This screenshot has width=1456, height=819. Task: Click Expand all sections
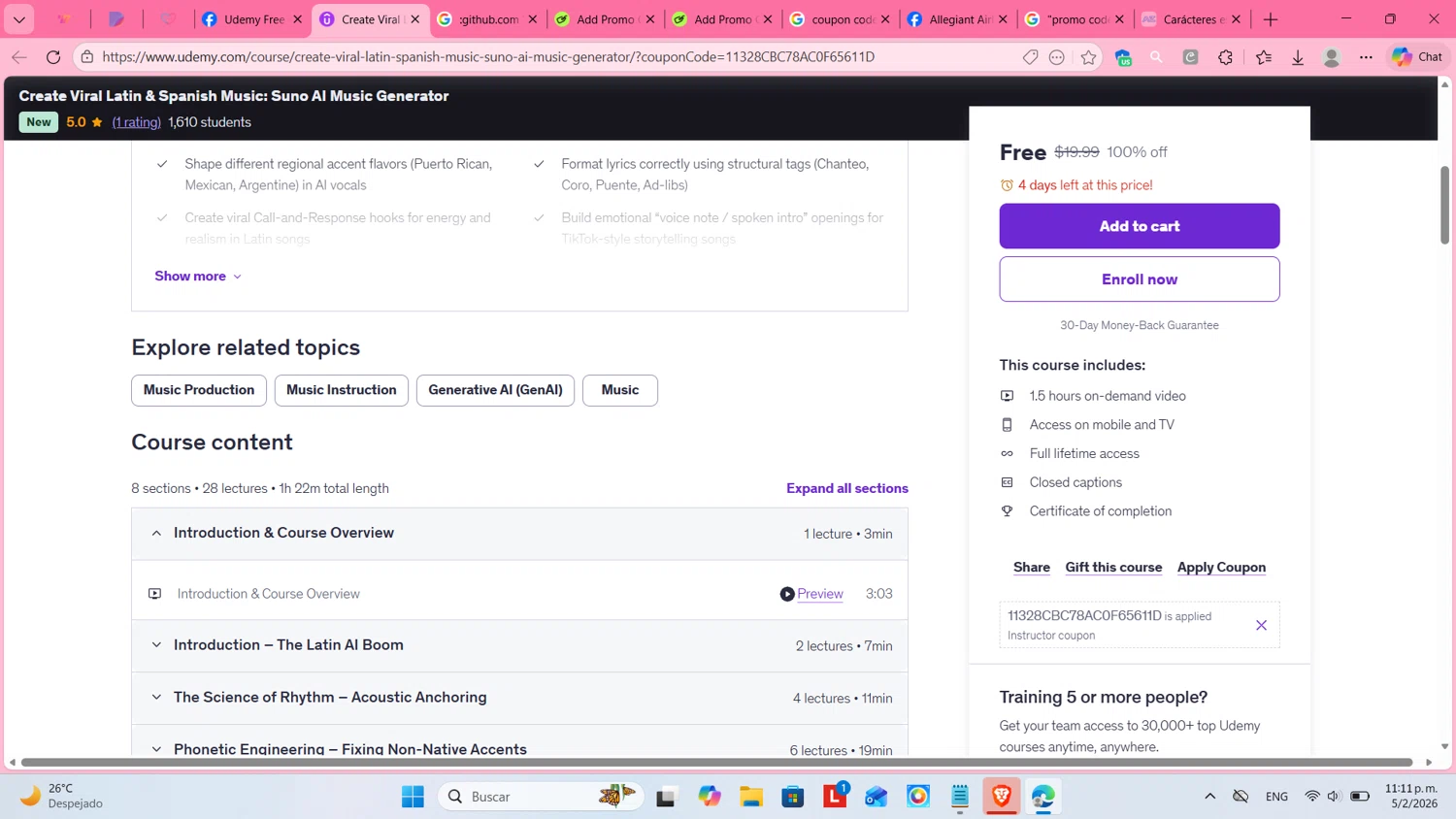pos(847,488)
